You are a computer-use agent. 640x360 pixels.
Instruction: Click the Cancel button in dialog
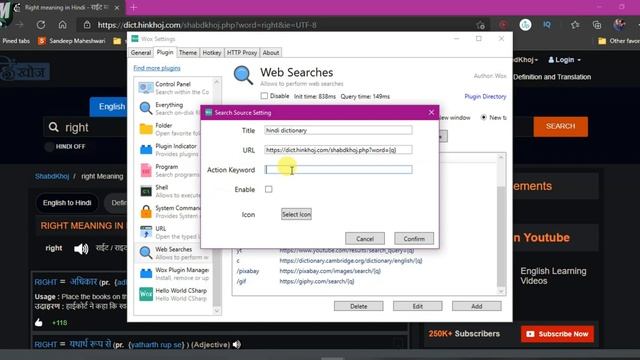[x=365, y=238]
